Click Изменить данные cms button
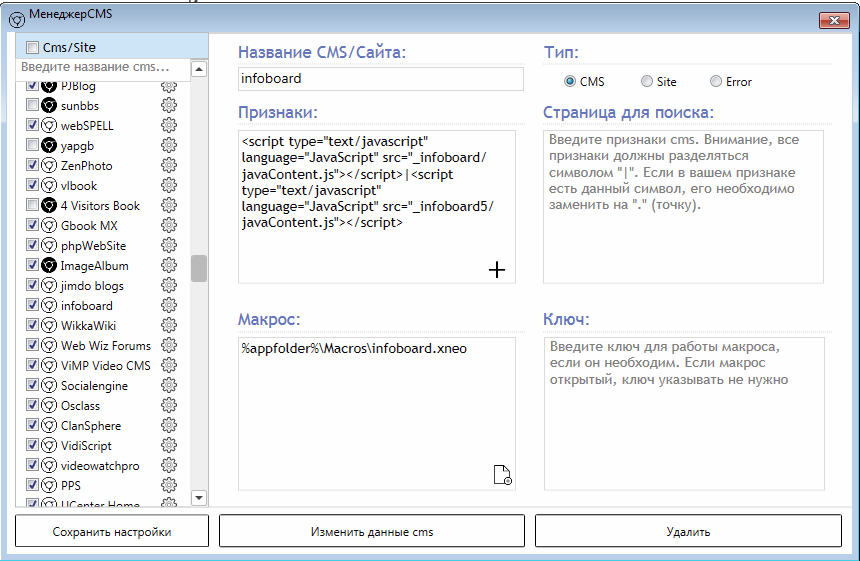 372,531
